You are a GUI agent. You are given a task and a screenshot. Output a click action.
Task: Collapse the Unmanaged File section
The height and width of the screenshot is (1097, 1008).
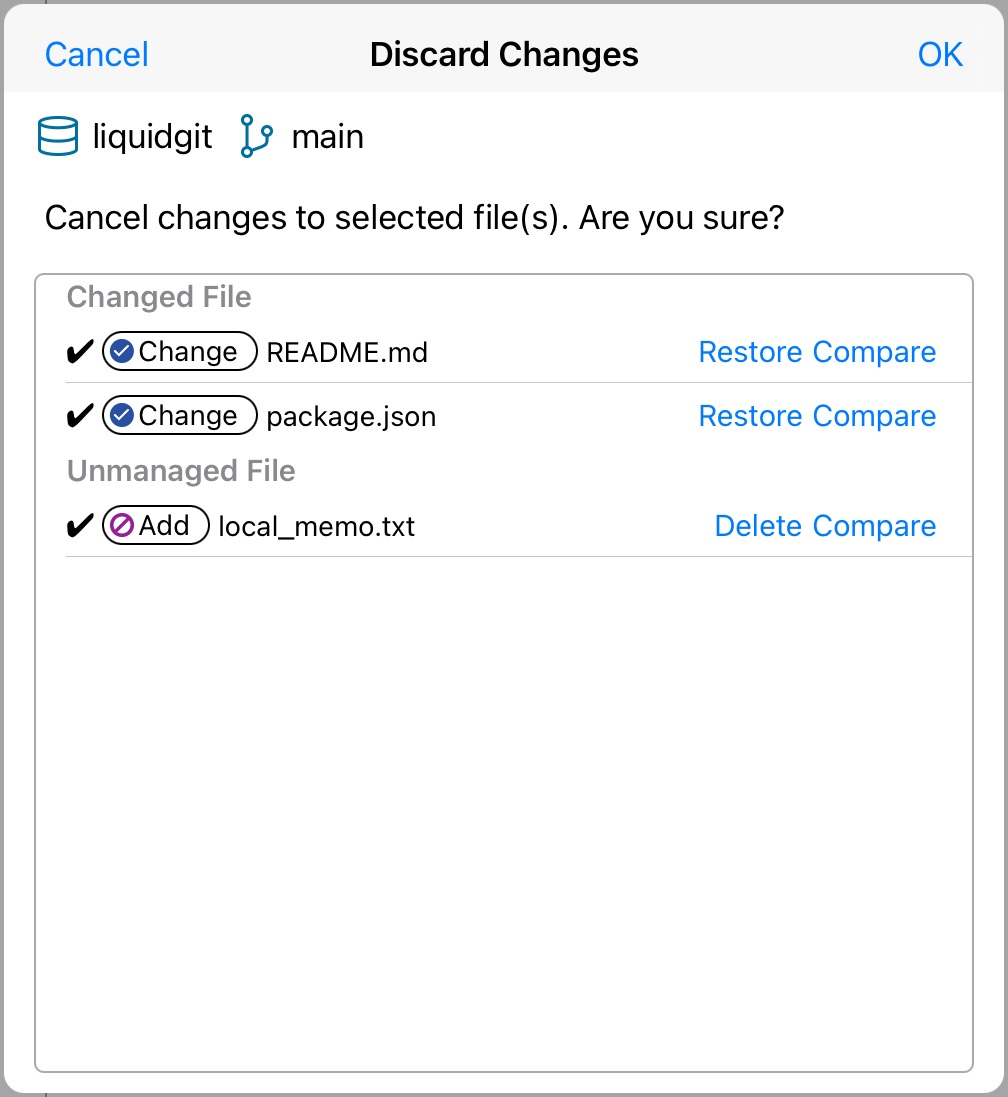(x=181, y=471)
